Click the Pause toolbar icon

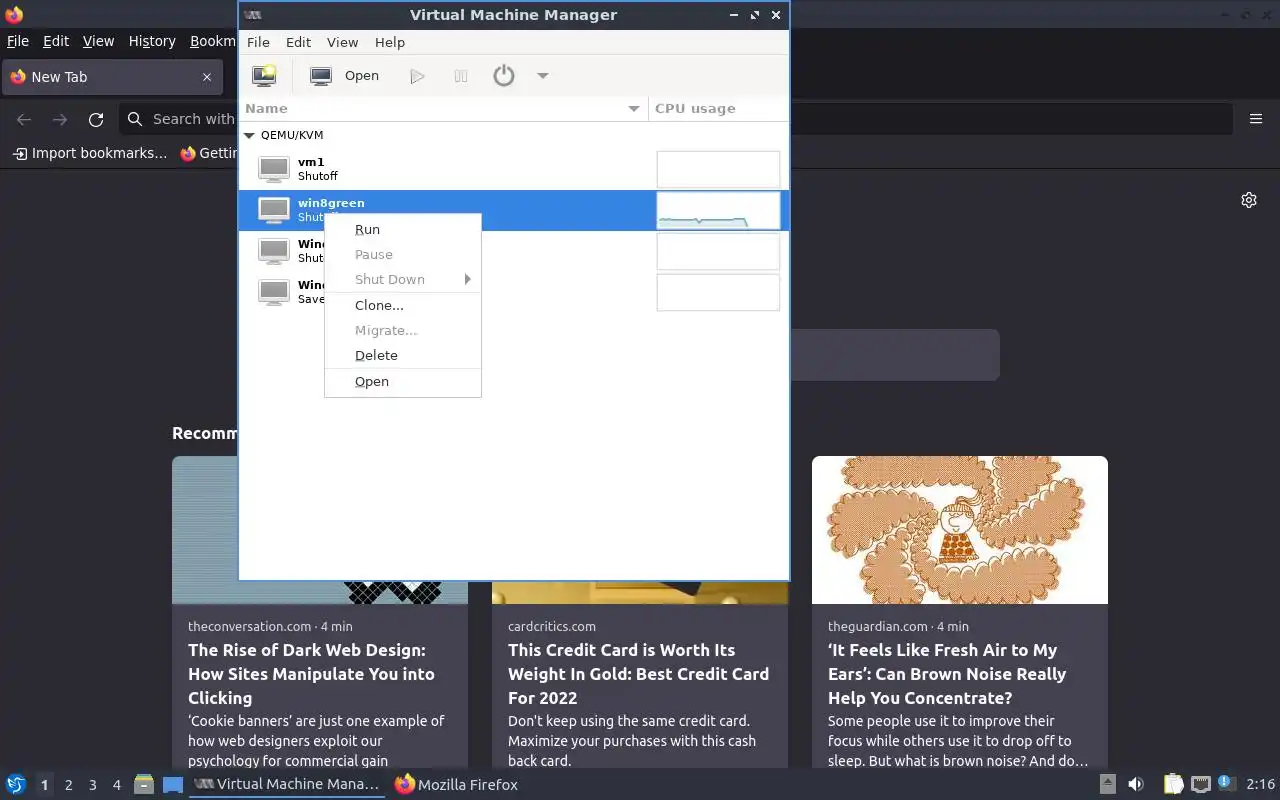click(x=460, y=76)
